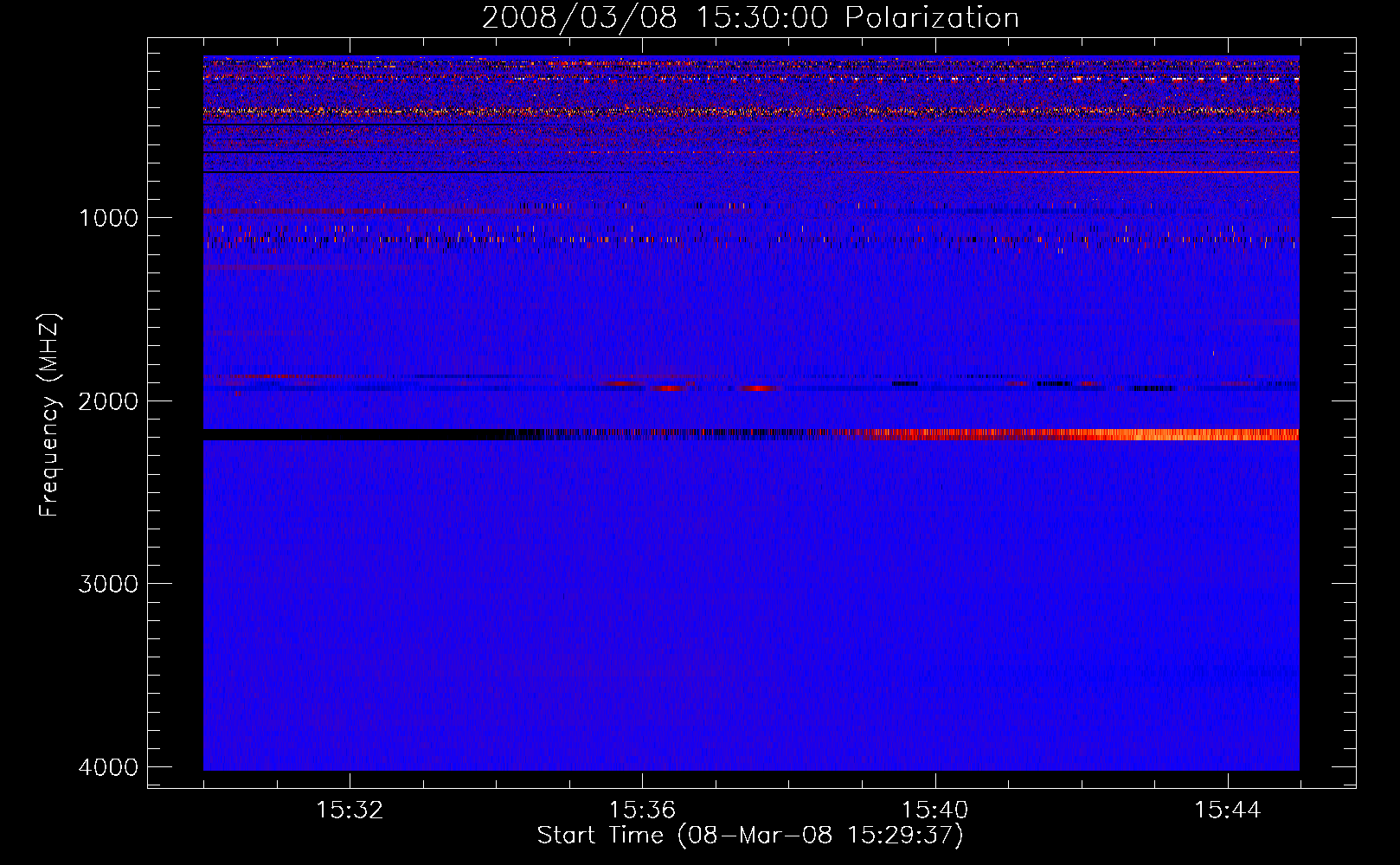Screen dimensions: 1400x865
Task: Click the plot title '2008/03/08 15:30:00 Polarization'
Action: pyautogui.click(x=750, y=18)
